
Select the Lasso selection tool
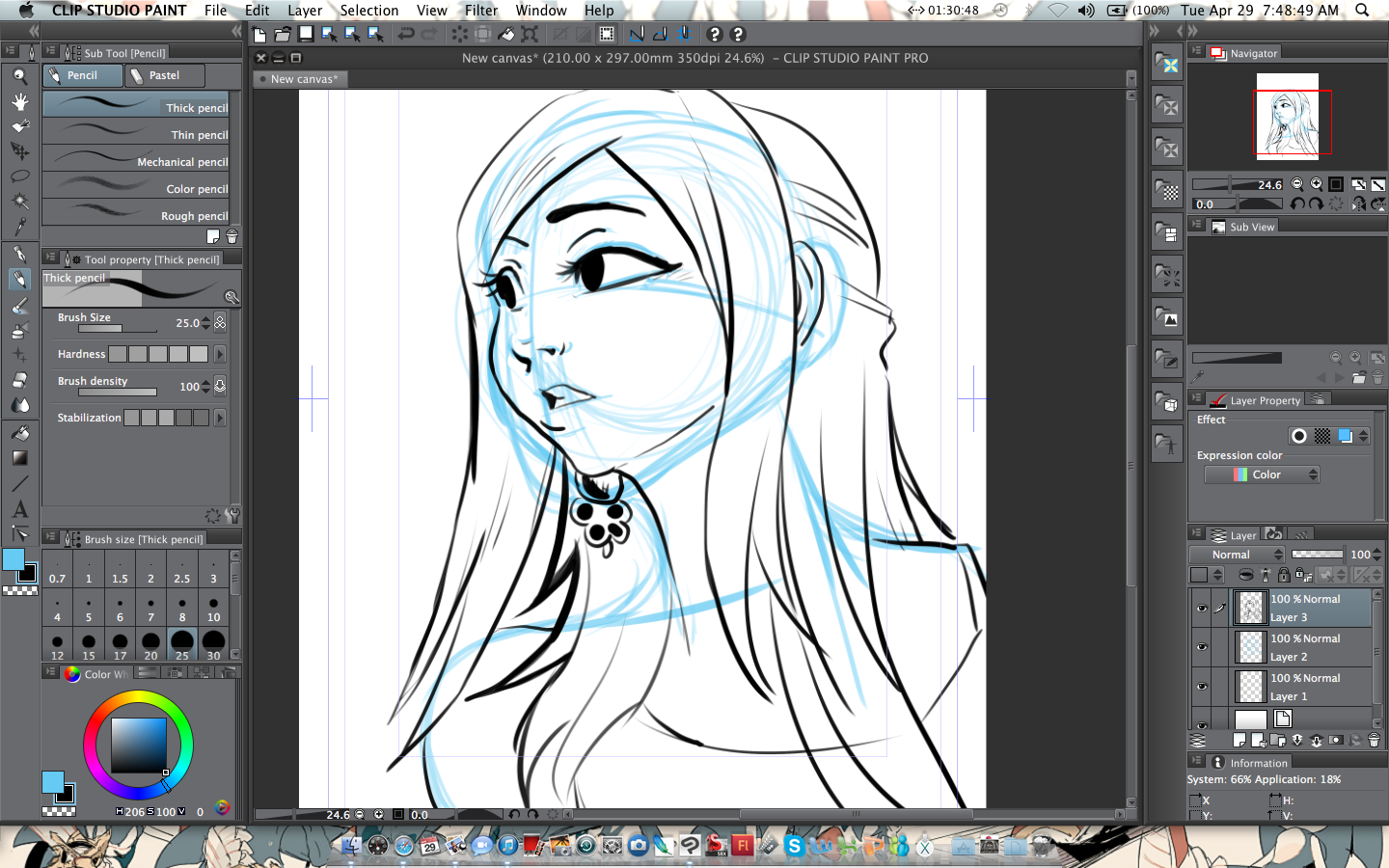coord(19,176)
